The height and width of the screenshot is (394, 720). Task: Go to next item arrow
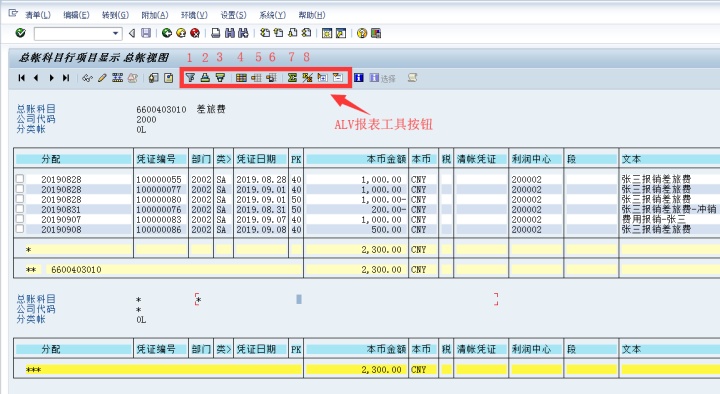(x=51, y=78)
